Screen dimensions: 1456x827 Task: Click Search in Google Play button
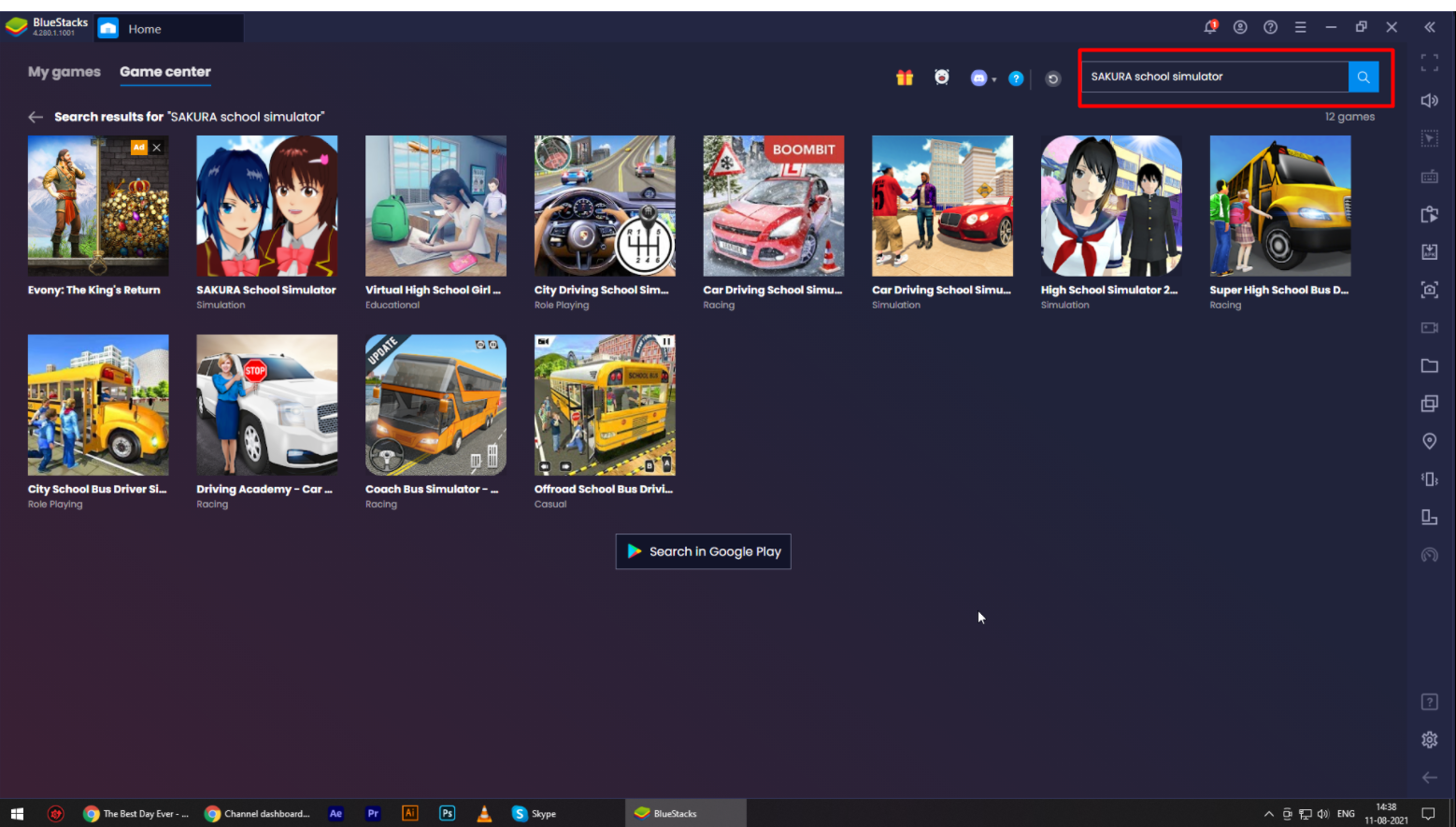coord(703,551)
